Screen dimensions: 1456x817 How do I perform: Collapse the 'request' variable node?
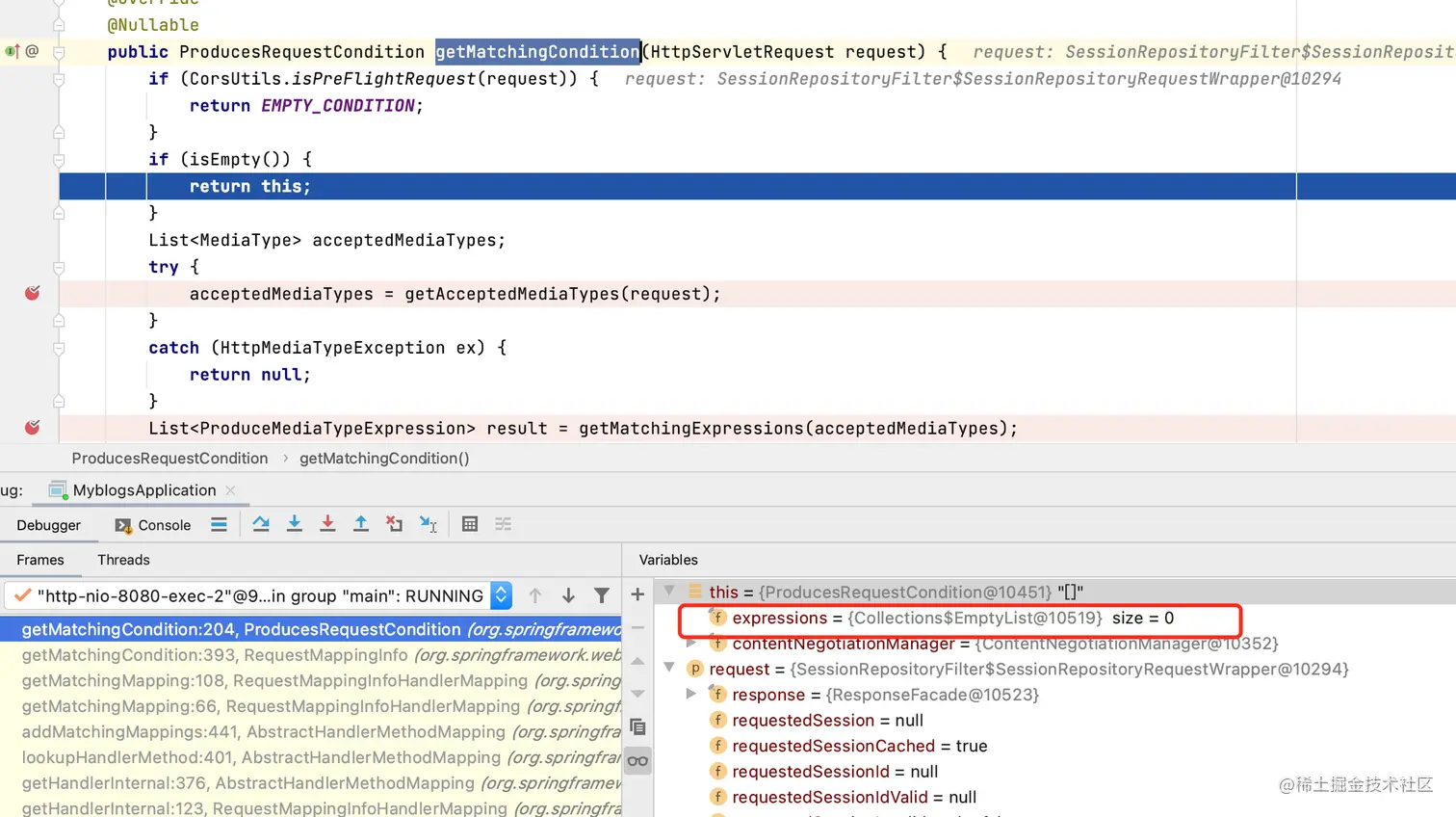pos(669,668)
